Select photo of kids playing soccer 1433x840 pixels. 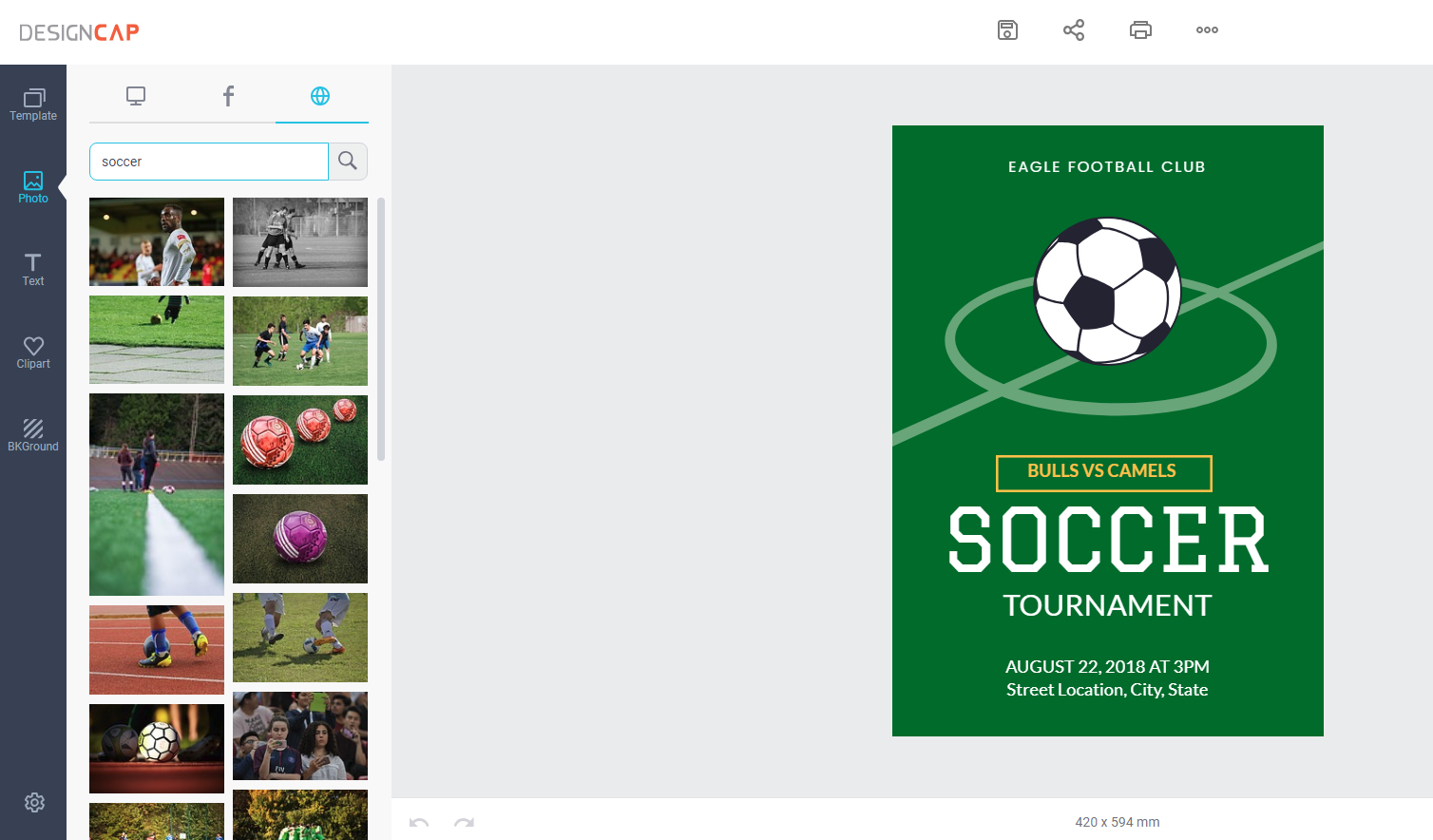[300, 341]
